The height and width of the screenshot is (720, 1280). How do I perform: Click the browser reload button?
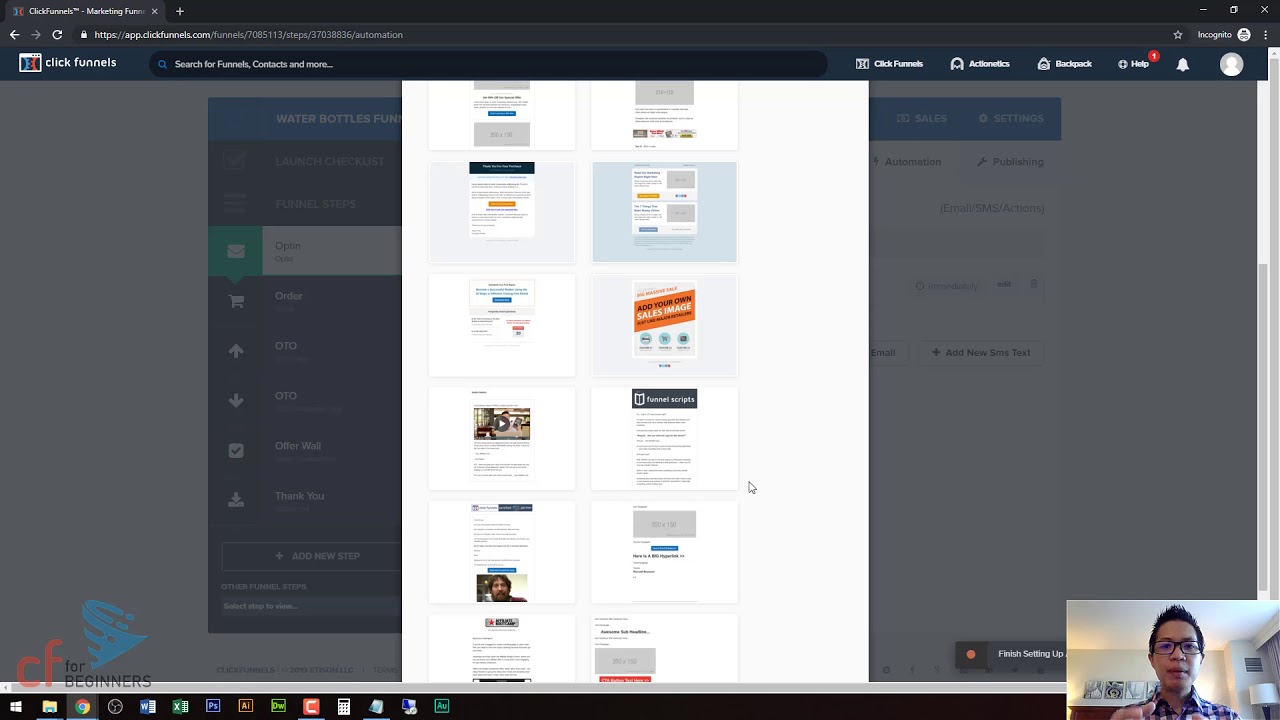point(57,34)
